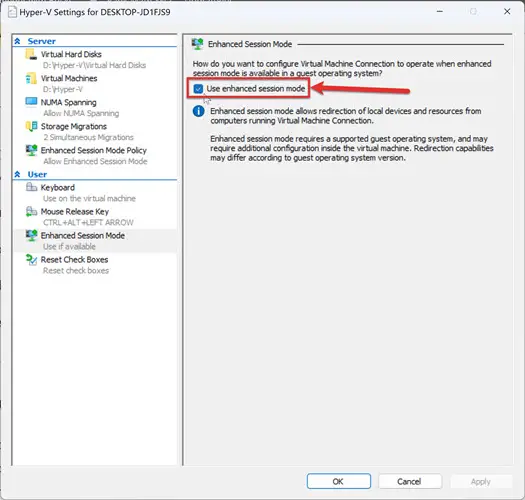The image size is (525, 500).
Task: Click the blue information icon
Action: coord(199,111)
